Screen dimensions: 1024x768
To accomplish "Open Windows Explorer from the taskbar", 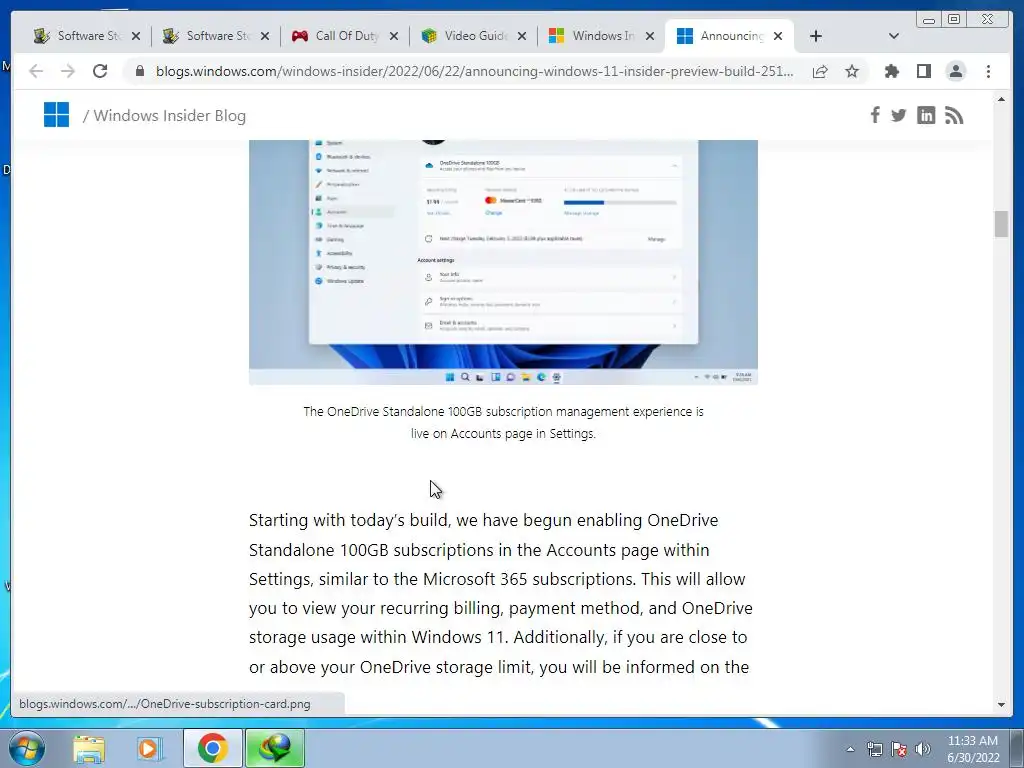I will point(89,748).
